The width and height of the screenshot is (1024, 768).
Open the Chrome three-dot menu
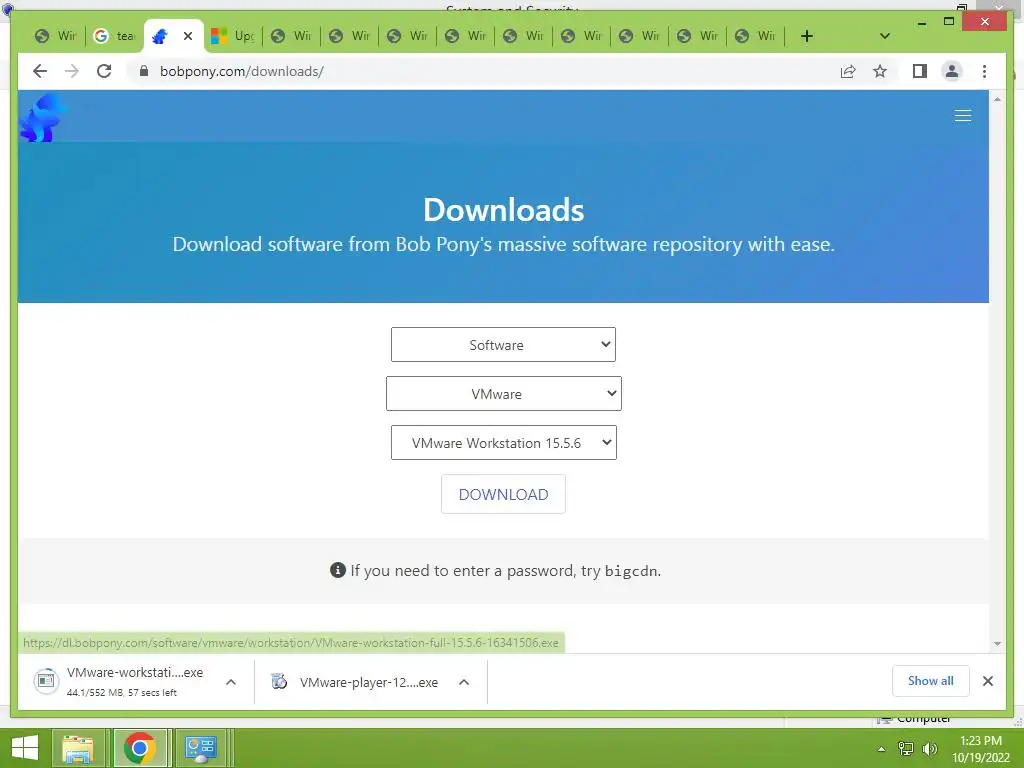click(x=984, y=71)
